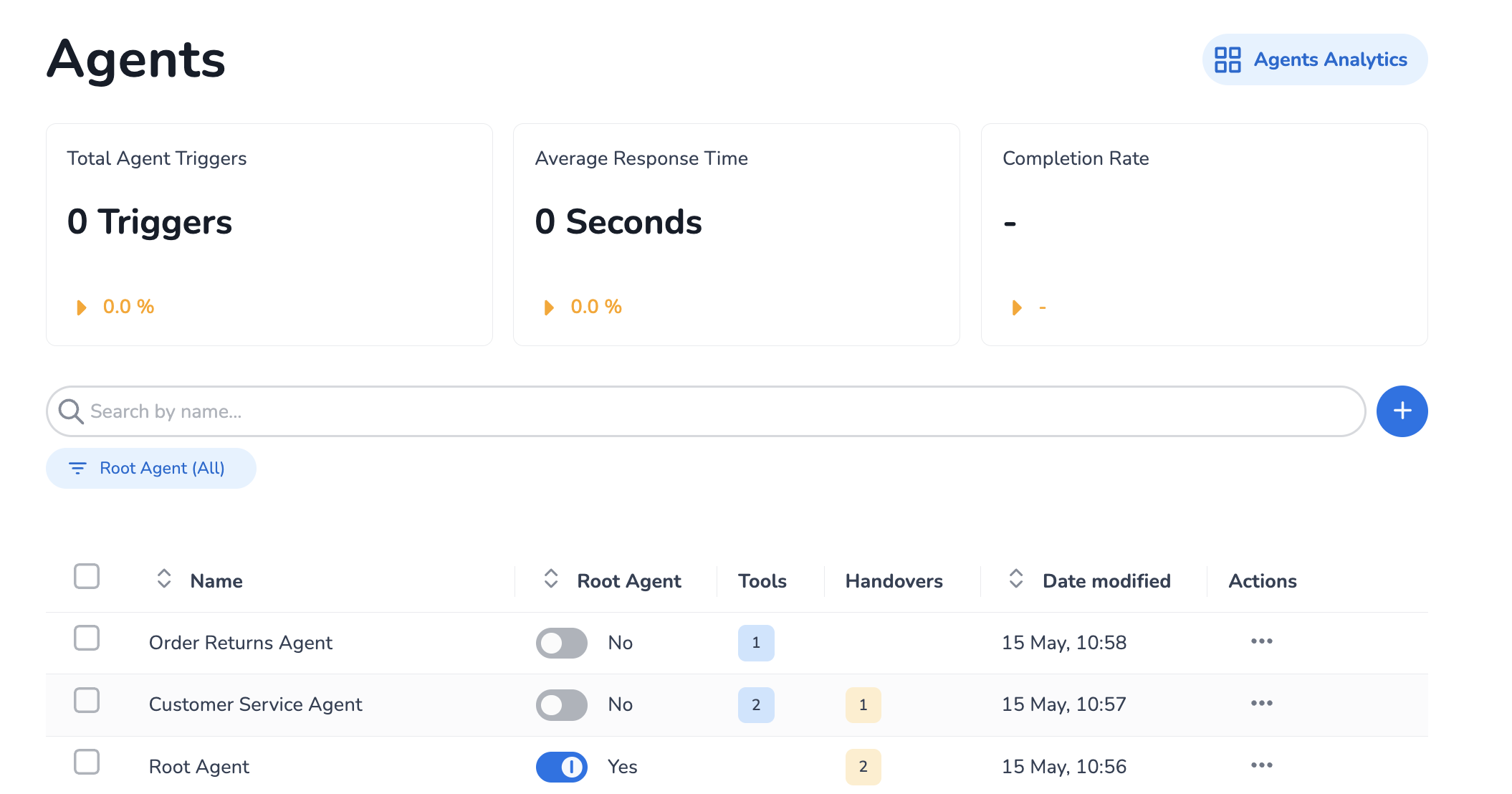Image resolution: width=1512 pixels, height=794 pixels.
Task: Open actions menu for Root Agent row
Action: click(1261, 765)
